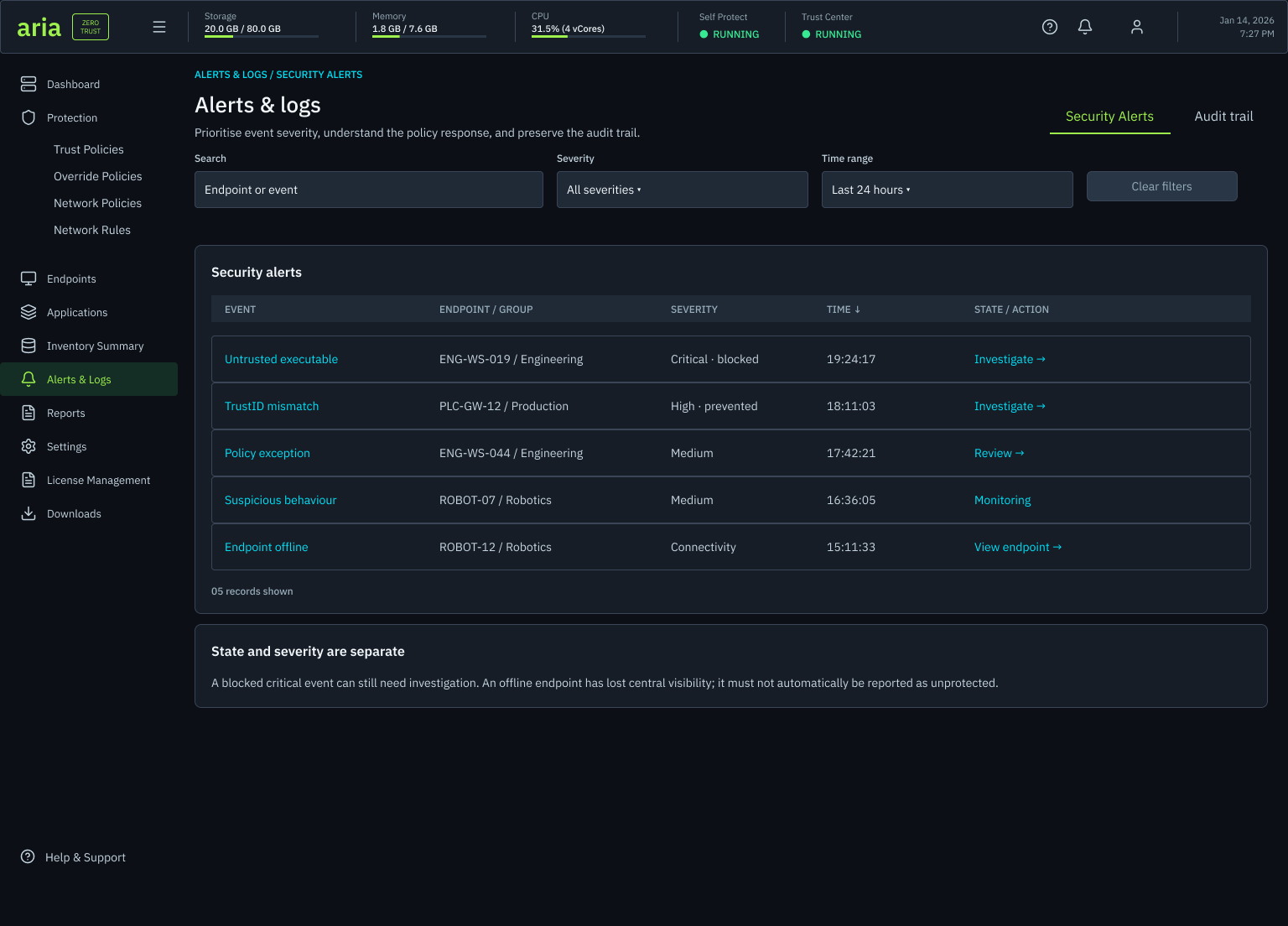Open the Endpoint offline event
Screen dimensions: 1288x926
[266, 547]
